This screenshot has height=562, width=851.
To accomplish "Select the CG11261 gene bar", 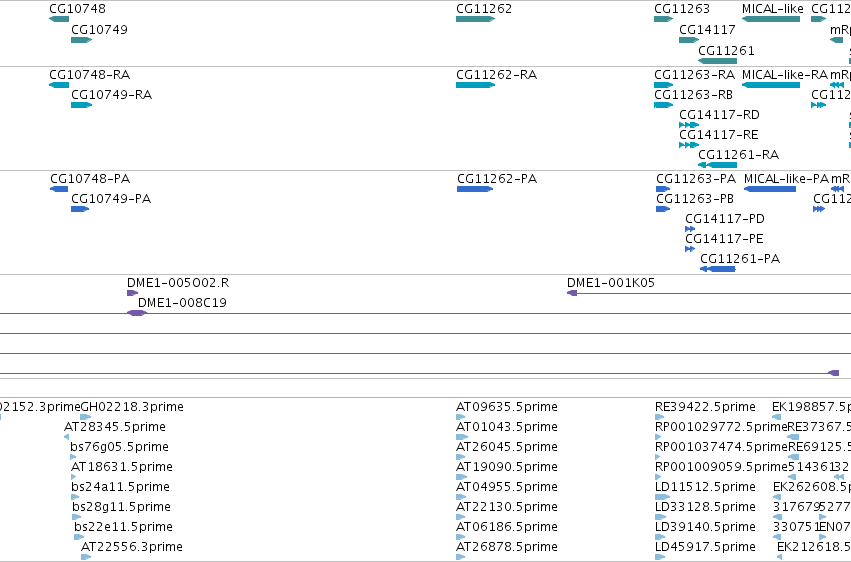I will [x=717, y=61].
